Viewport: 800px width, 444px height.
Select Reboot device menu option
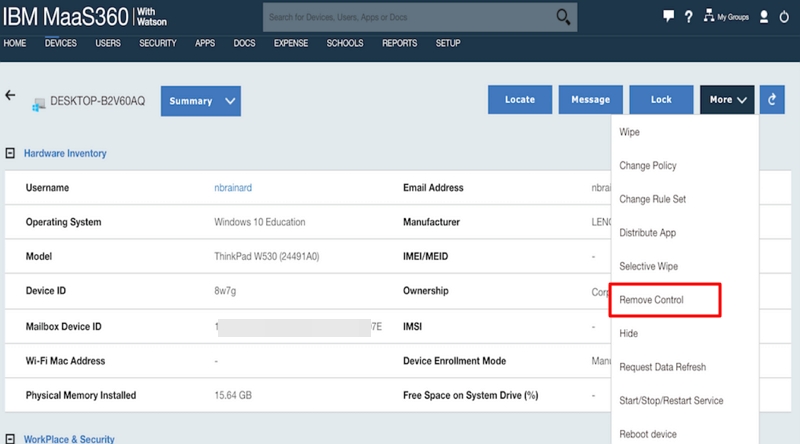pos(648,434)
